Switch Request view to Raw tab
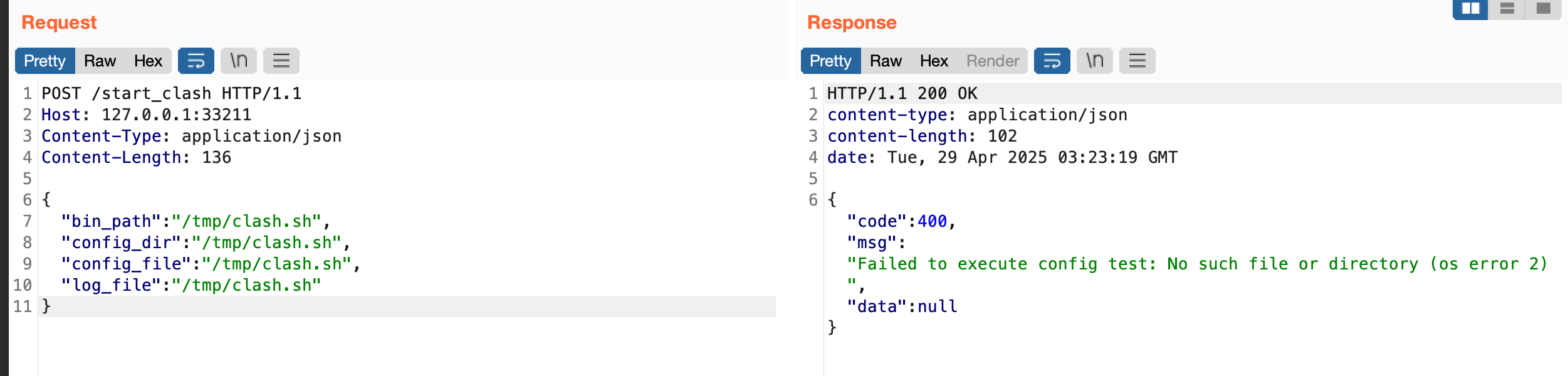The width and height of the screenshot is (1568, 376). [100, 61]
